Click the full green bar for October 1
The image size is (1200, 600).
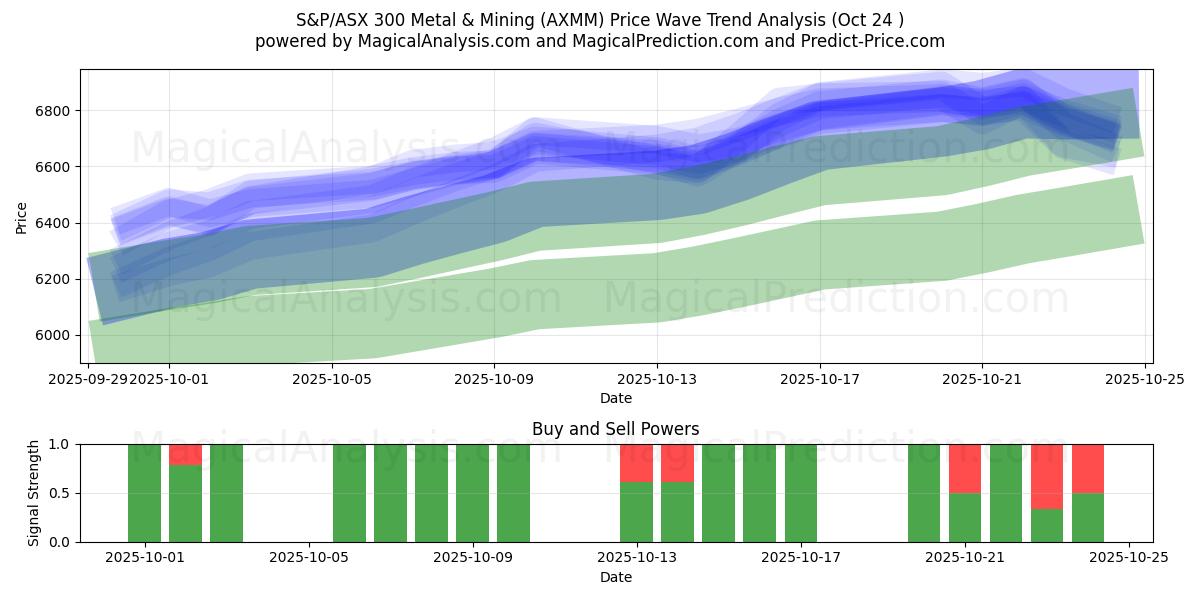tap(144, 493)
